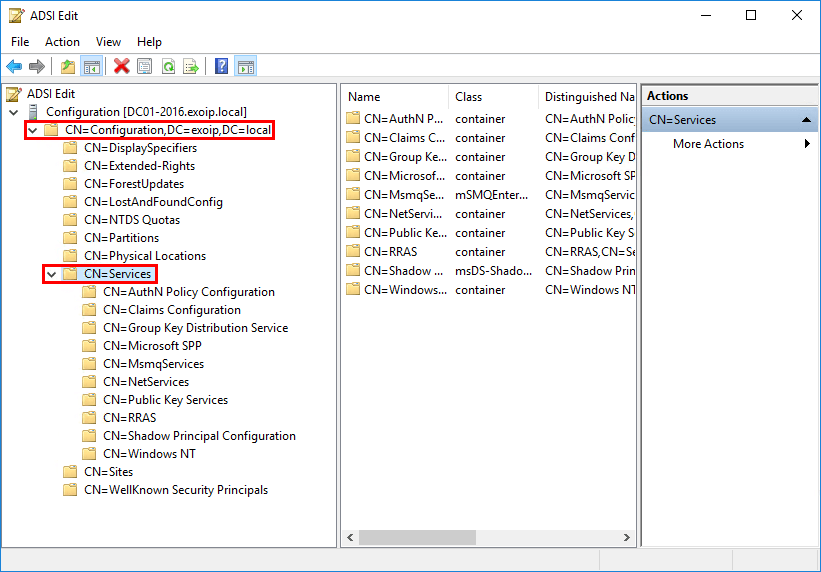Click the Forward arrow toolbar icon
Image resolution: width=821 pixels, height=572 pixels.
(x=37, y=67)
